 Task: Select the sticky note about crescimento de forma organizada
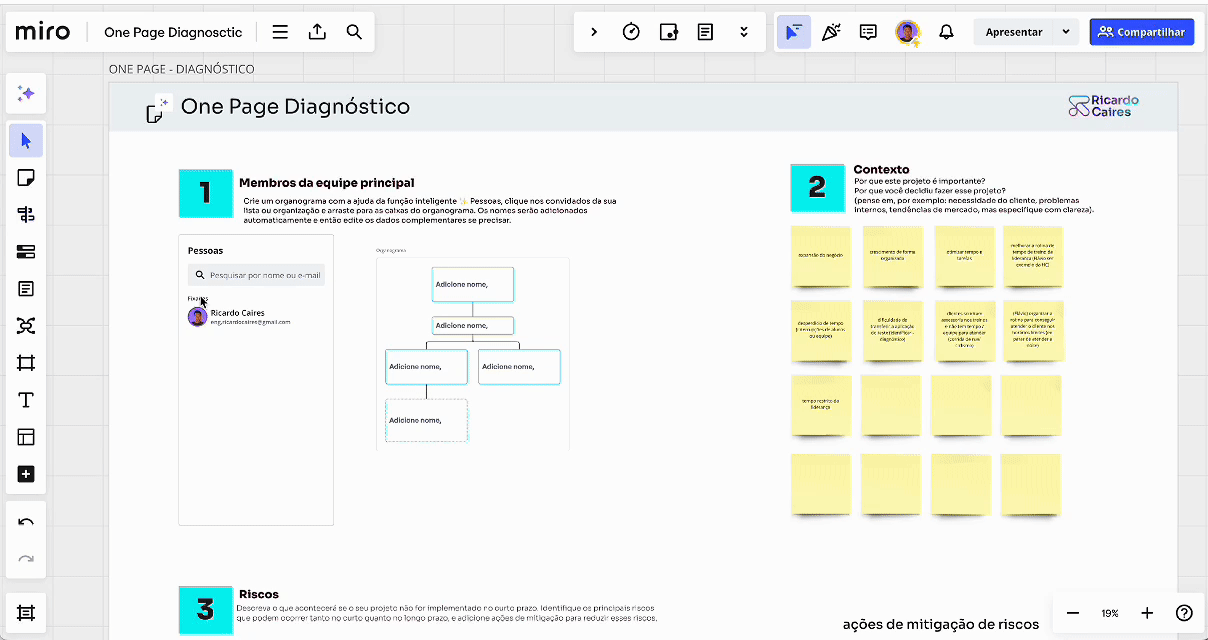tap(893, 256)
